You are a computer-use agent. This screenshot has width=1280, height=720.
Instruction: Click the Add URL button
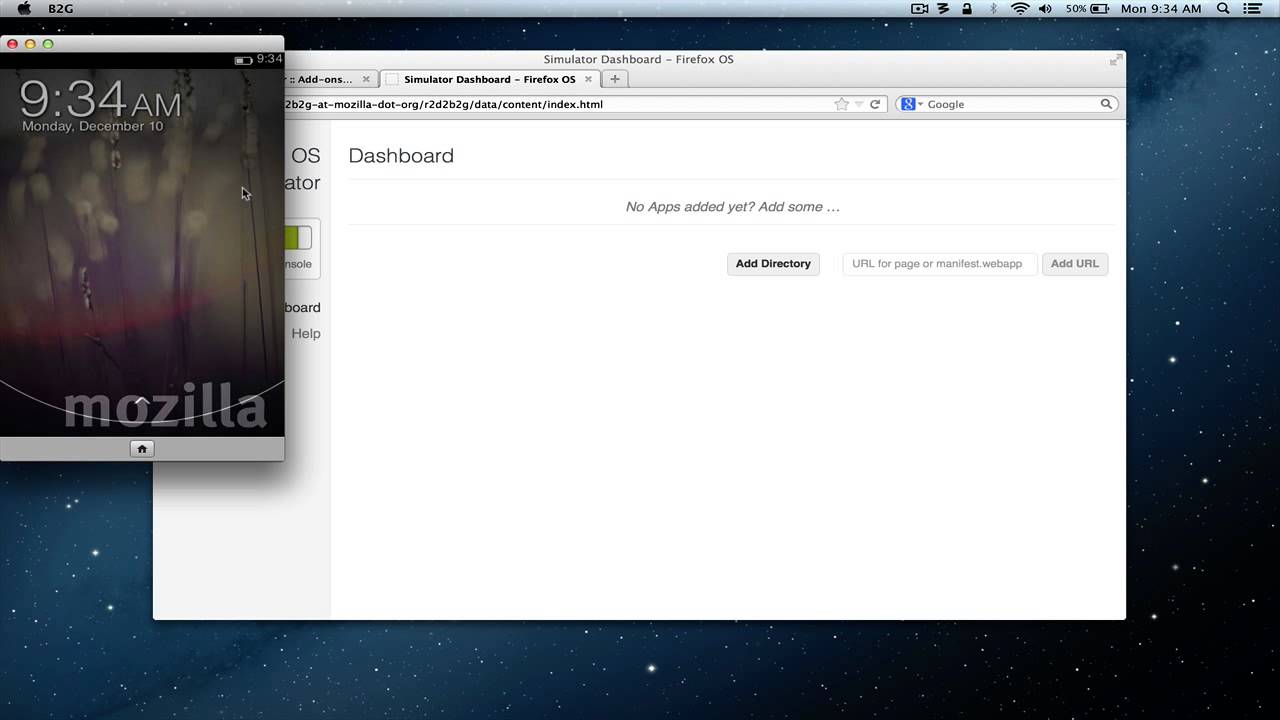(x=1075, y=264)
